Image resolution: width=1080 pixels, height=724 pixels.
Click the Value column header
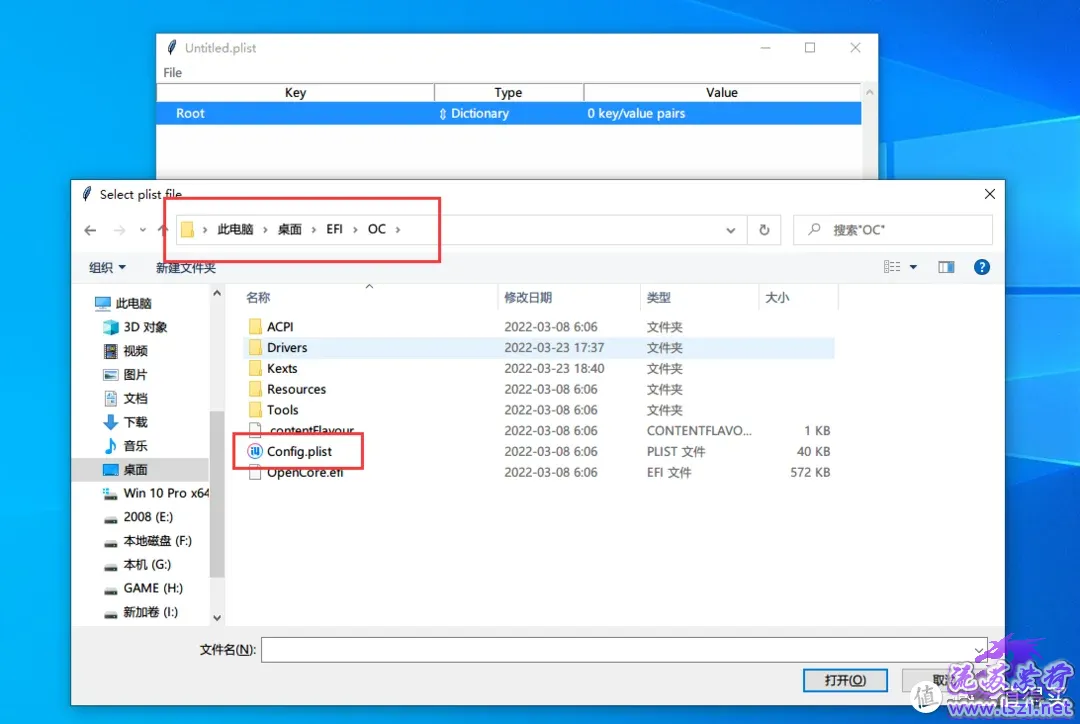pos(721,92)
